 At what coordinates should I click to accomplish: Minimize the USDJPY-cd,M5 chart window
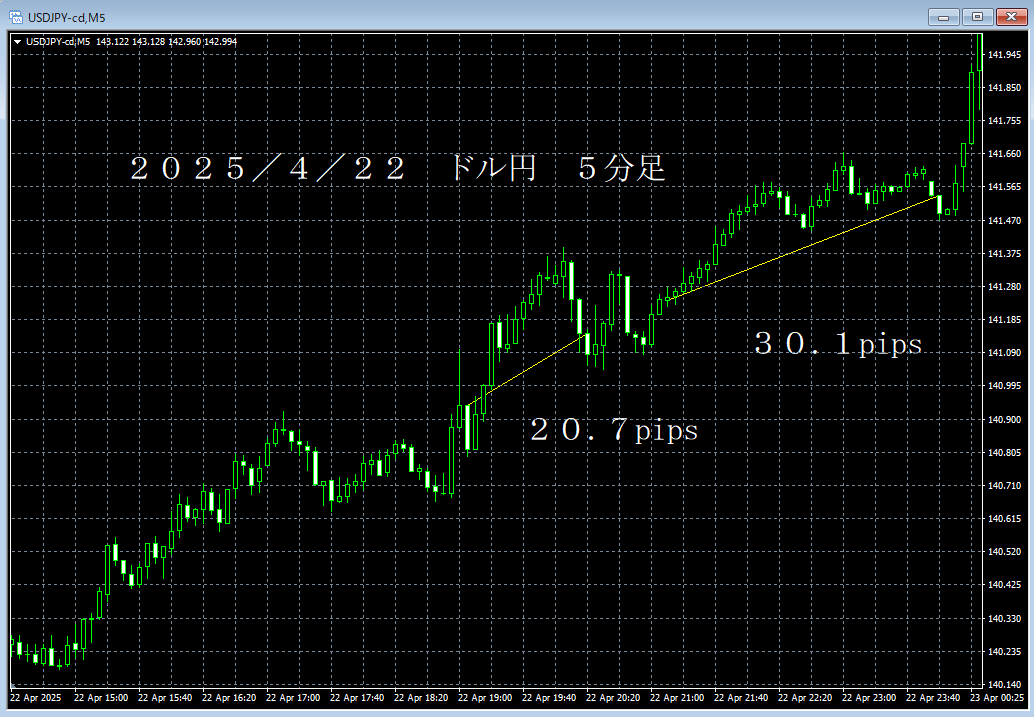pyautogui.click(x=943, y=17)
